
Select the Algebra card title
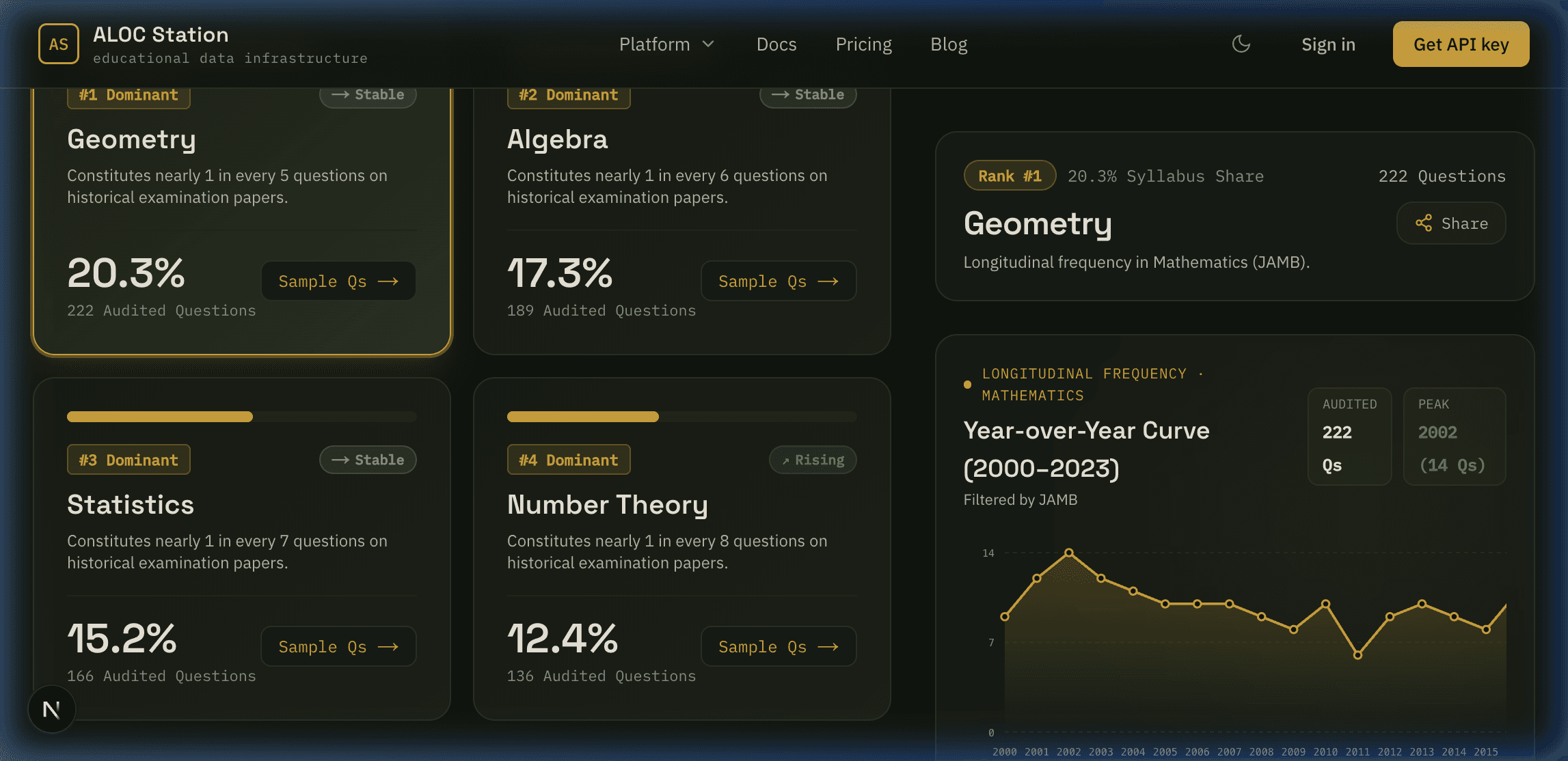click(557, 139)
